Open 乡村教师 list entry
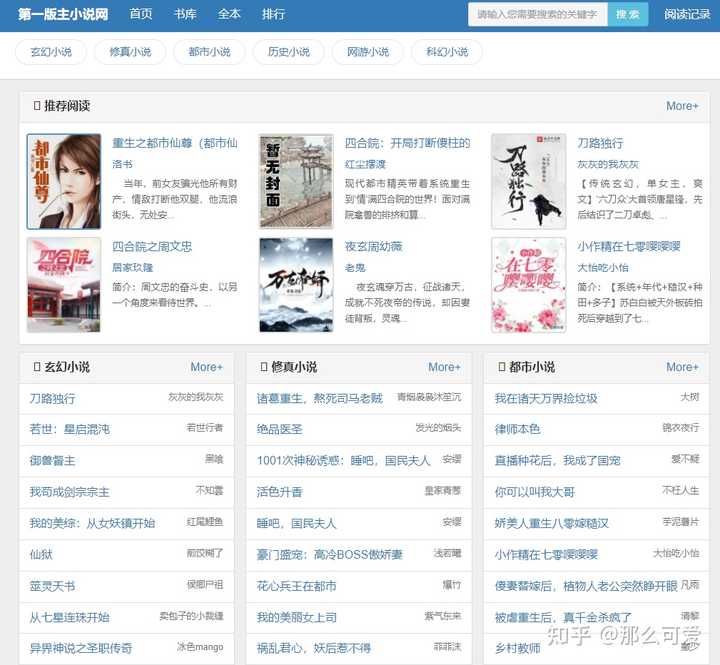The height and width of the screenshot is (665, 720). [x=518, y=648]
